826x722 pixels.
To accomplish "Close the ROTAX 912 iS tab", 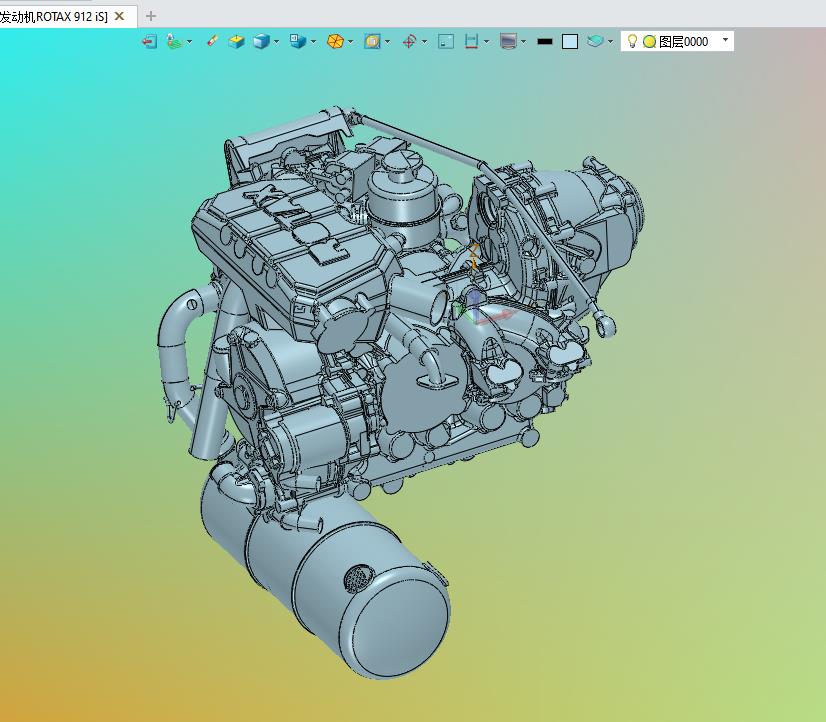I will 120,16.
